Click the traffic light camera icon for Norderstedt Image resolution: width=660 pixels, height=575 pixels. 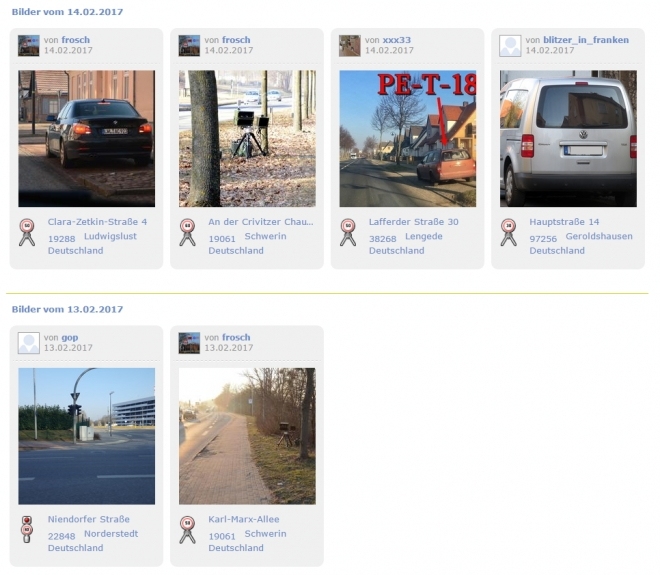click(27, 530)
